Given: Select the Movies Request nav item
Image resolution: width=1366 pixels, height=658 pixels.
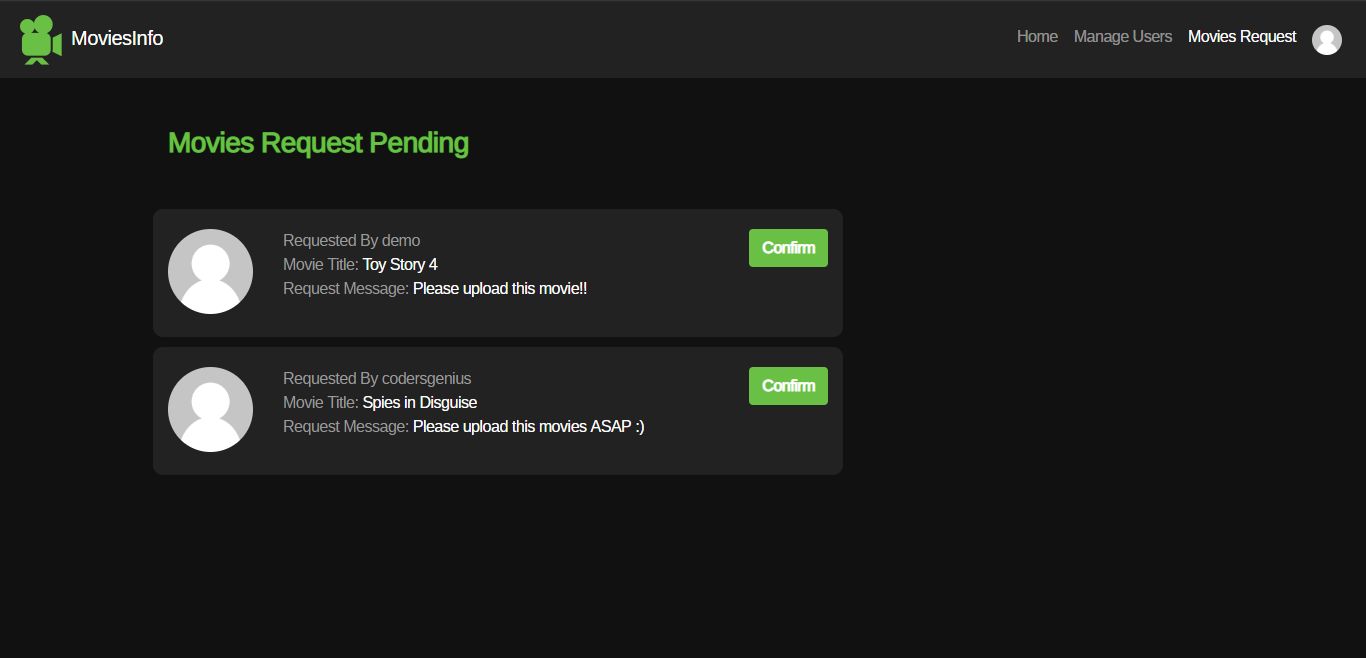Looking at the screenshot, I should (1241, 37).
